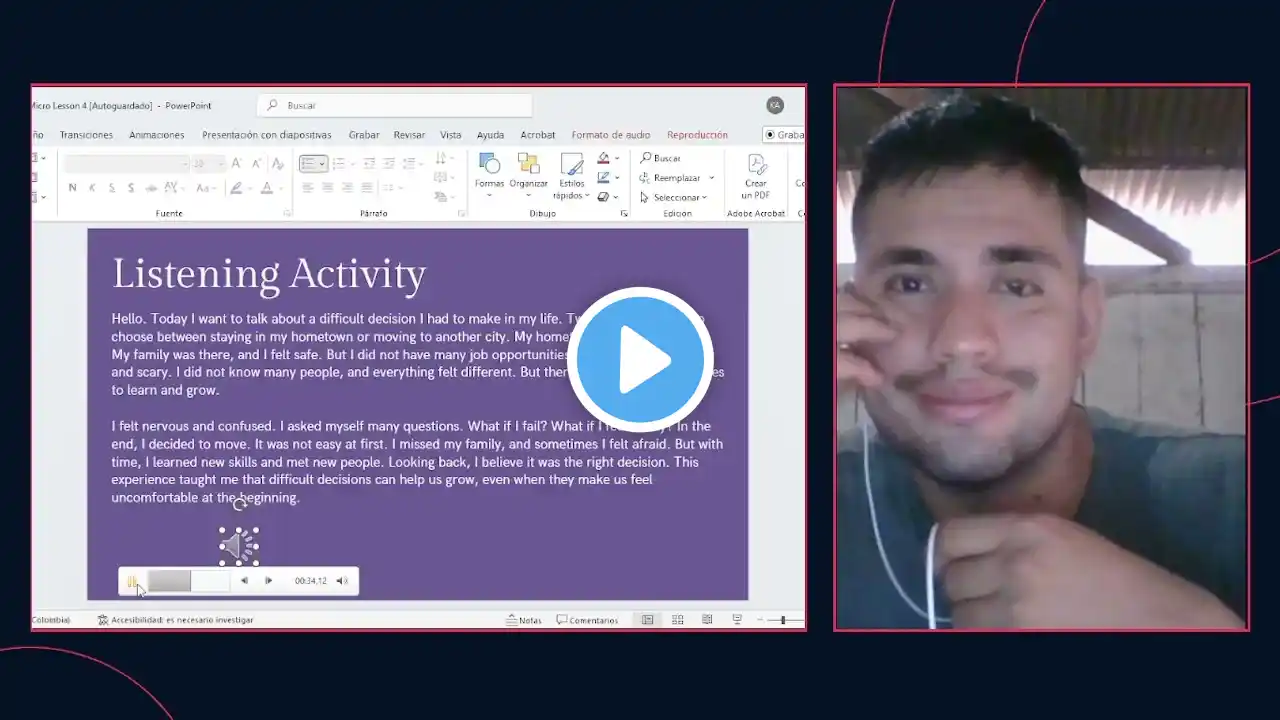Click Crear un PDF button
The width and height of the screenshot is (1280, 720).
point(755,176)
